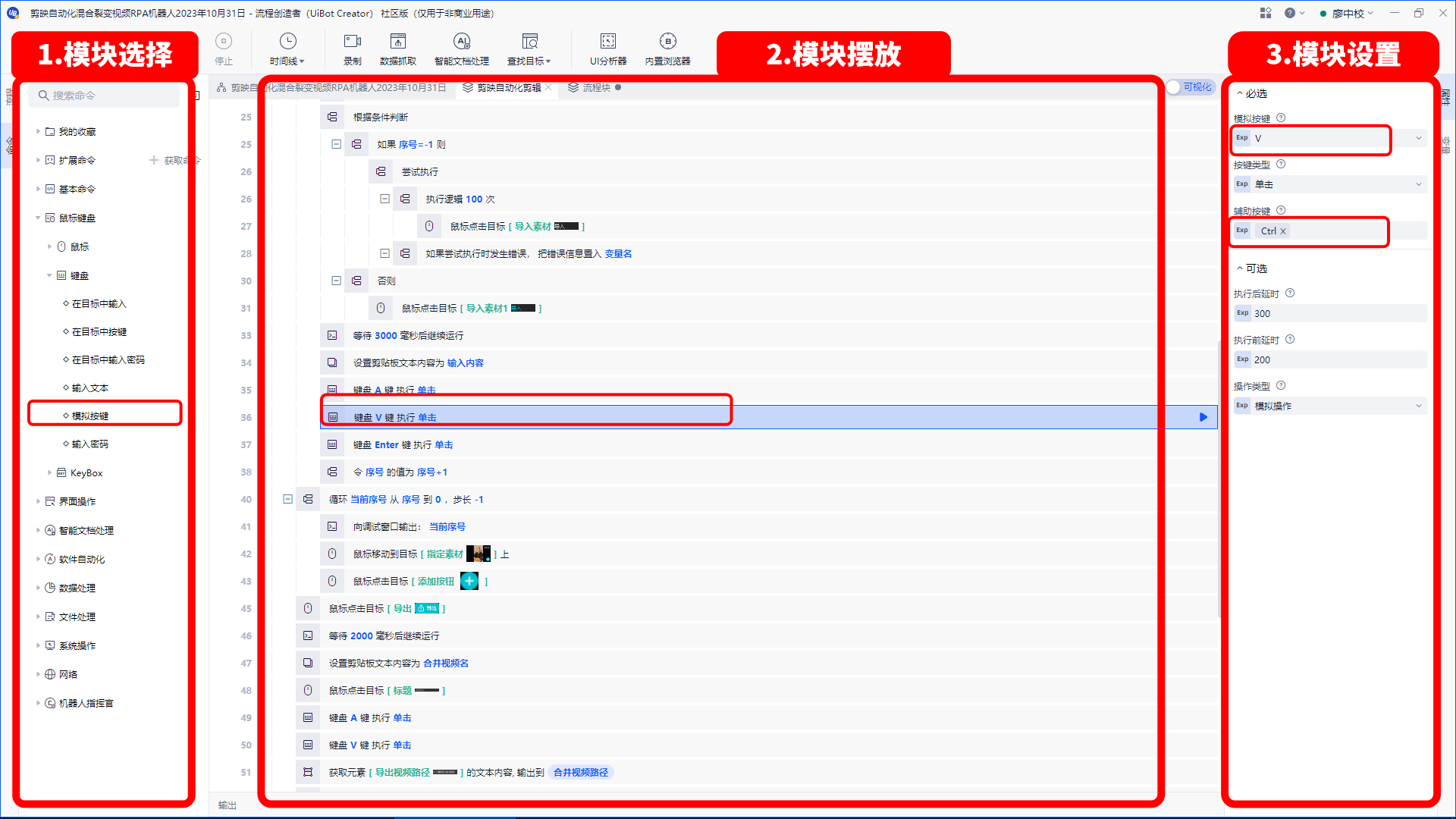The width and height of the screenshot is (1456, 819).
Task: Launch the UI分析器 analyzer
Action: [608, 49]
